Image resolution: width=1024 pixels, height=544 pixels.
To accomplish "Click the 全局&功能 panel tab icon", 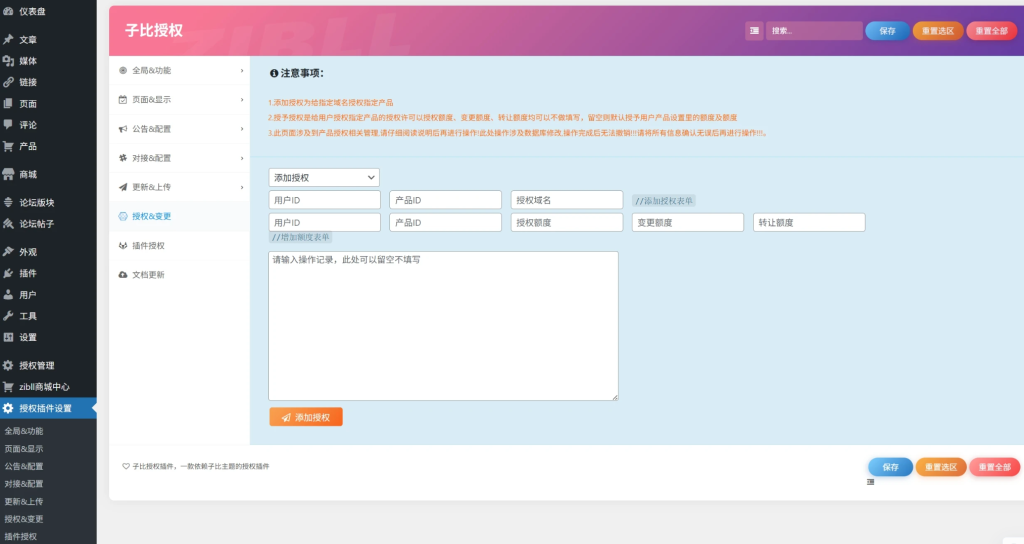I will (x=123, y=70).
